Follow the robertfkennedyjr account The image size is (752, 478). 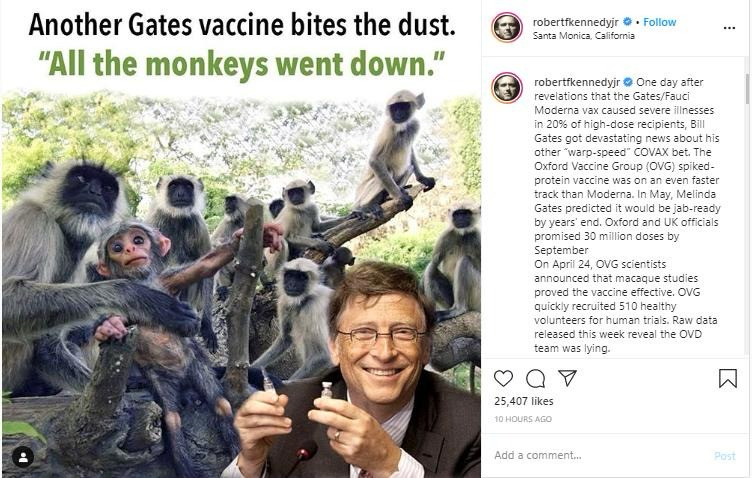[x=660, y=22]
